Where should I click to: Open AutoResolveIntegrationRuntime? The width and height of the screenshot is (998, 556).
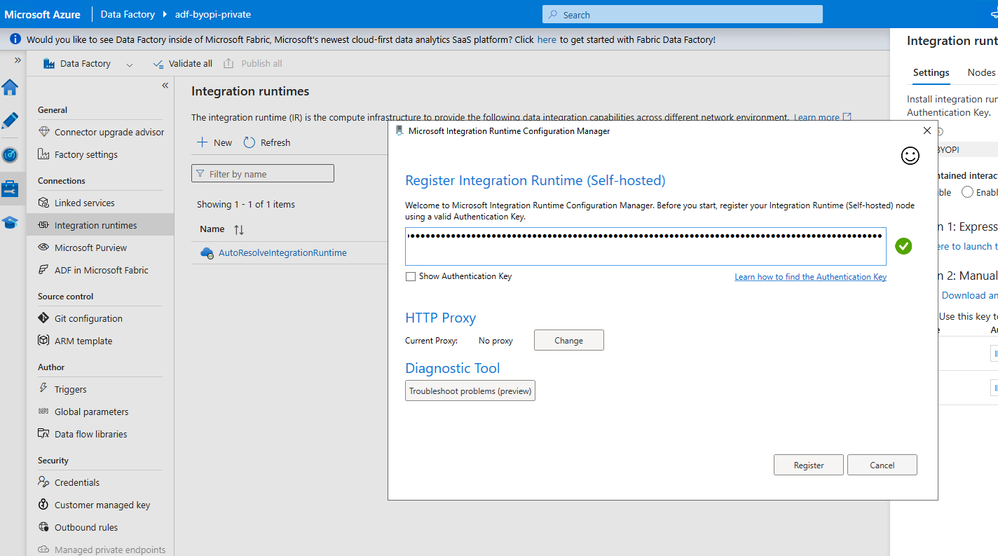(283, 253)
